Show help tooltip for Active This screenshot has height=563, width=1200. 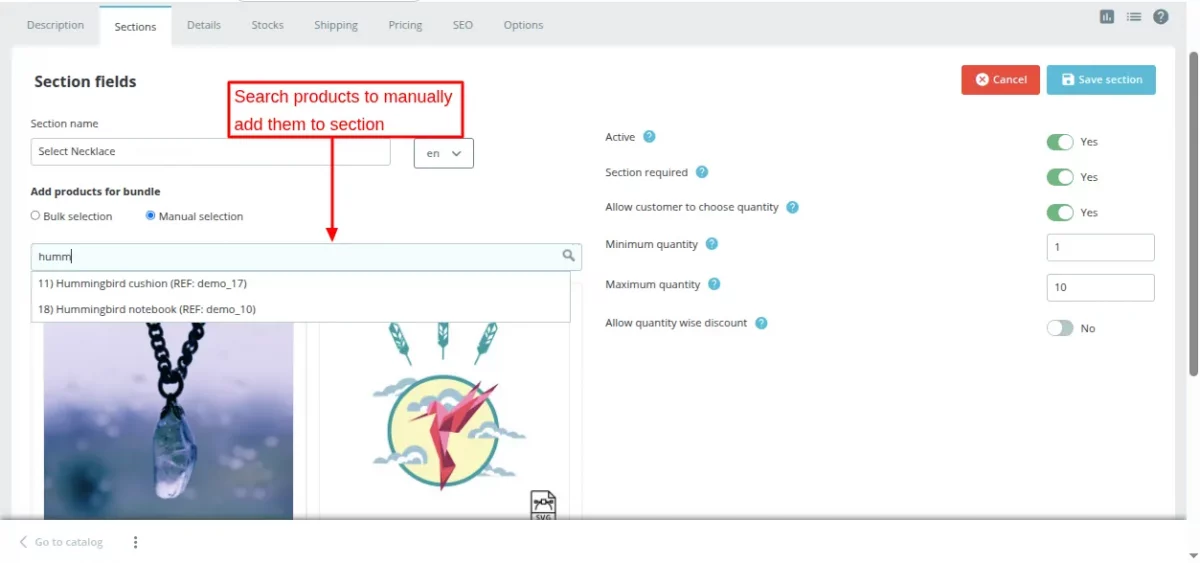649,137
